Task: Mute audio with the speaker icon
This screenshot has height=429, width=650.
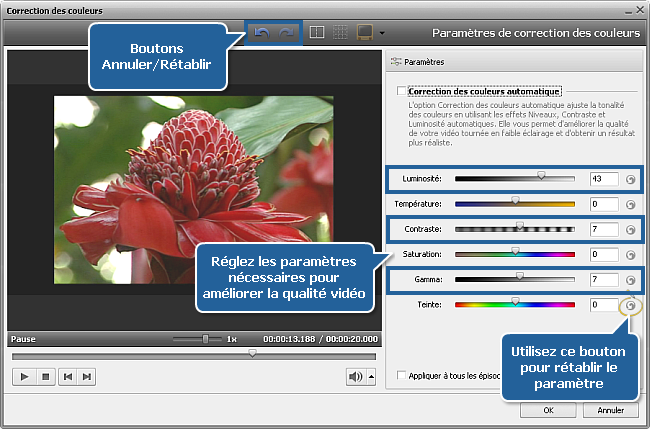Action: coord(355,376)
